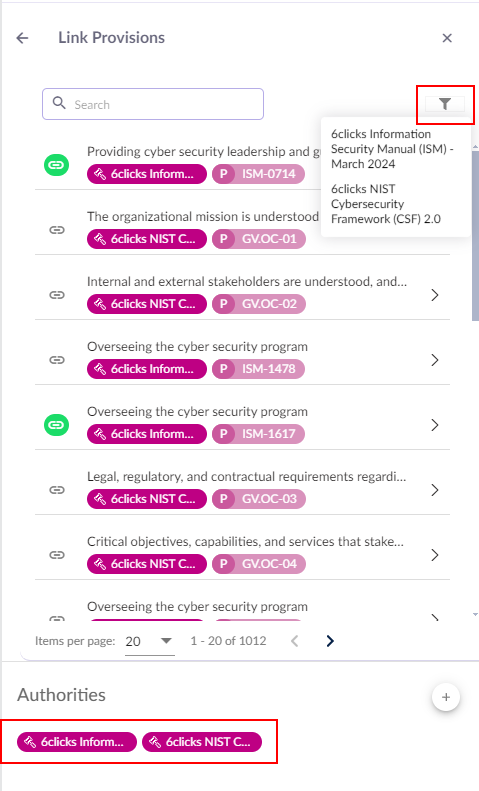The width and height of the screenshot is (479, 791).
Task: Go to the next page of provisions
Action: [330, 641]
